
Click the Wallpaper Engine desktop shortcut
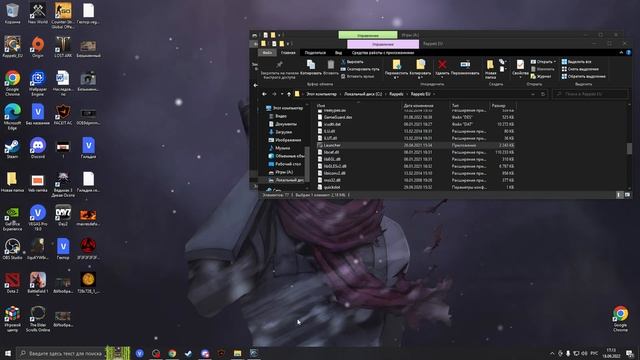38,83
